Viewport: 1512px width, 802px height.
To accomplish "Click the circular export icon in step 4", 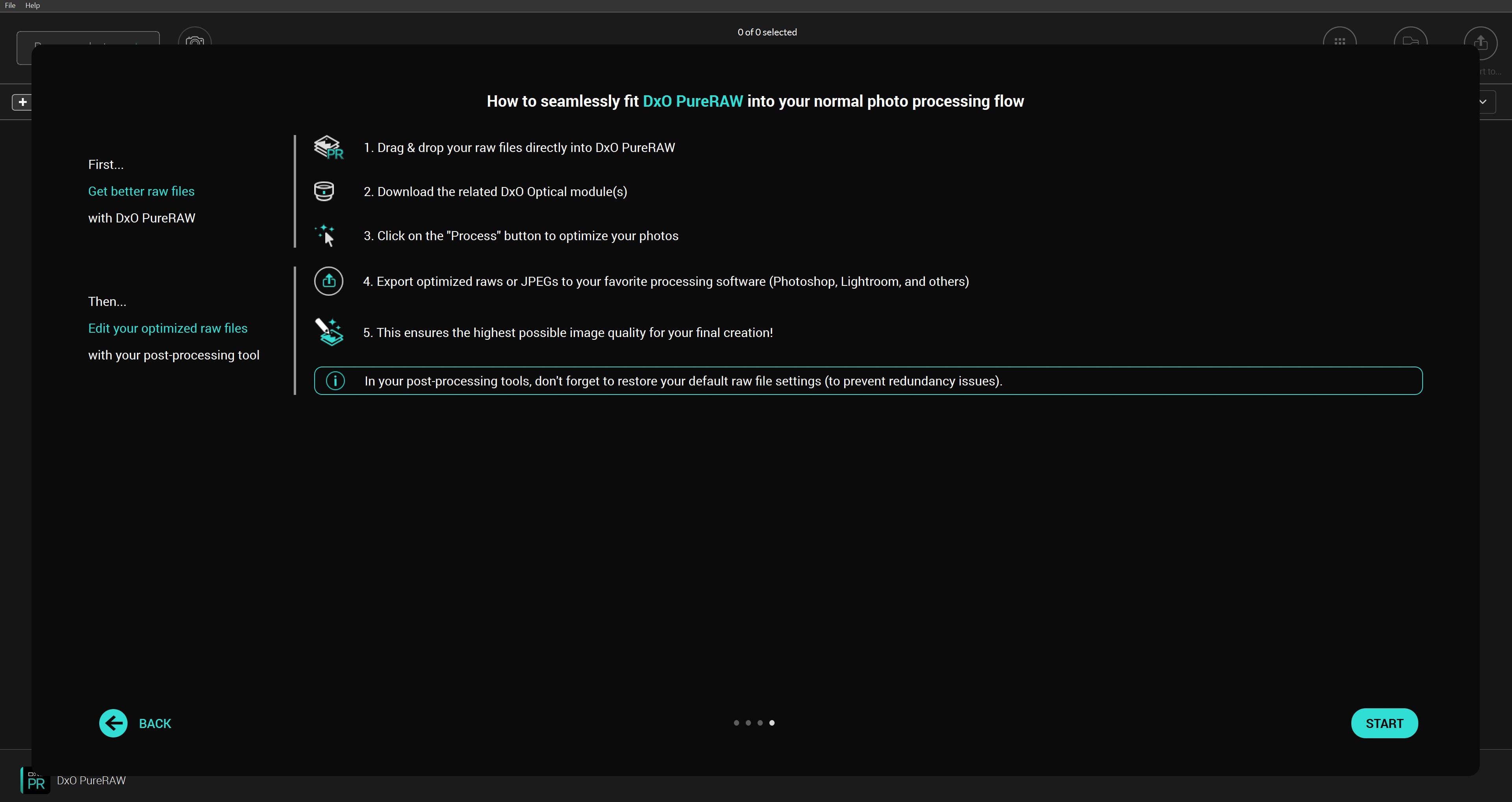I will coord(329,281).
